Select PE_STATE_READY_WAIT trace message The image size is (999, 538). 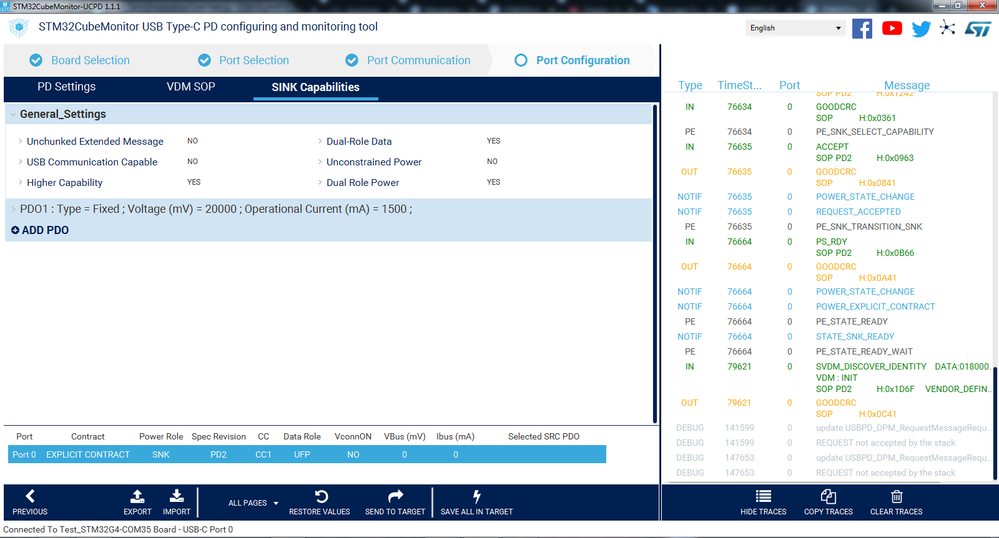pos(864,352)
